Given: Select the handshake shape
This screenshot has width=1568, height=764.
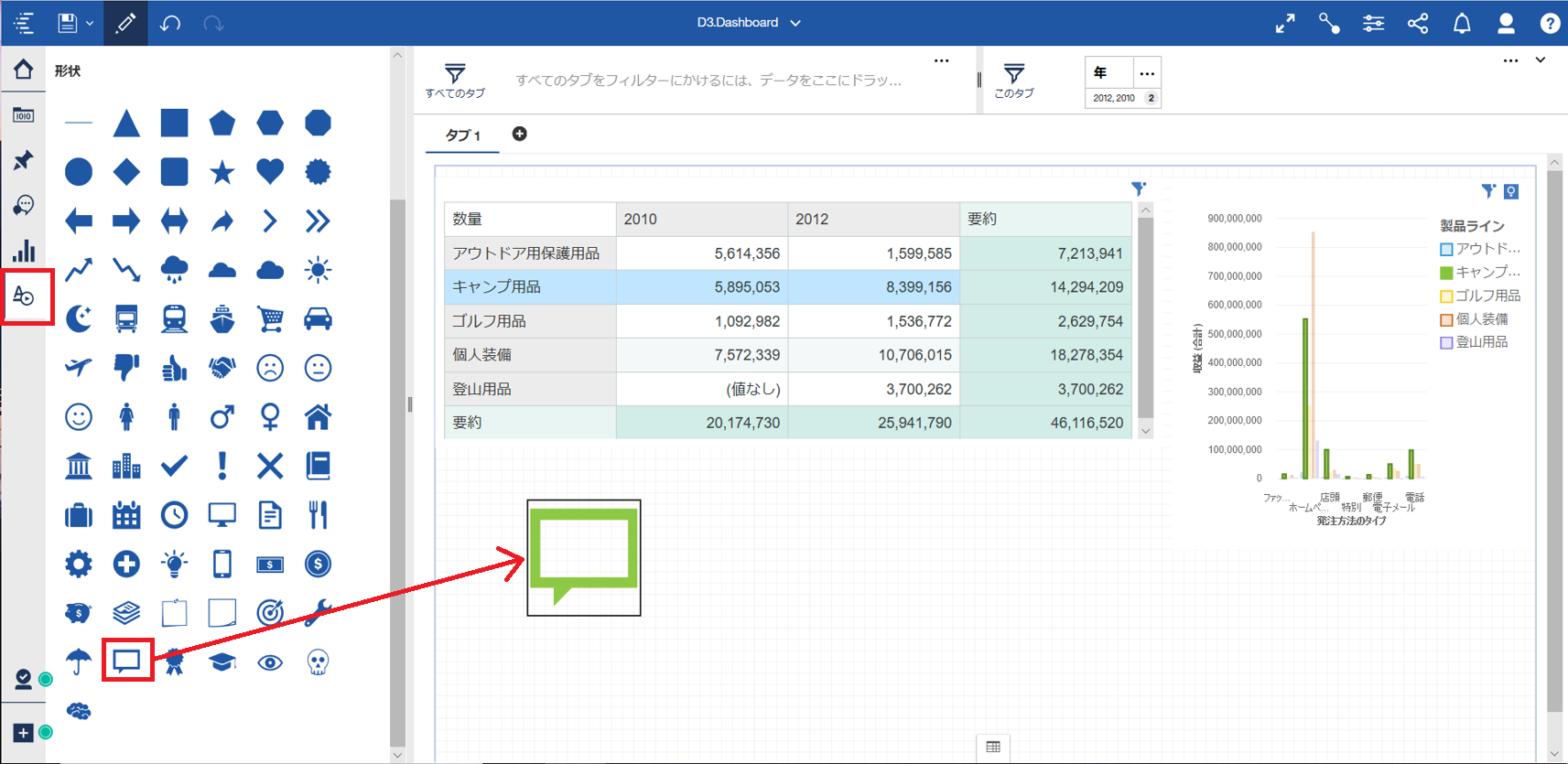Looking at the screenshot, I should tap(222, 368).
